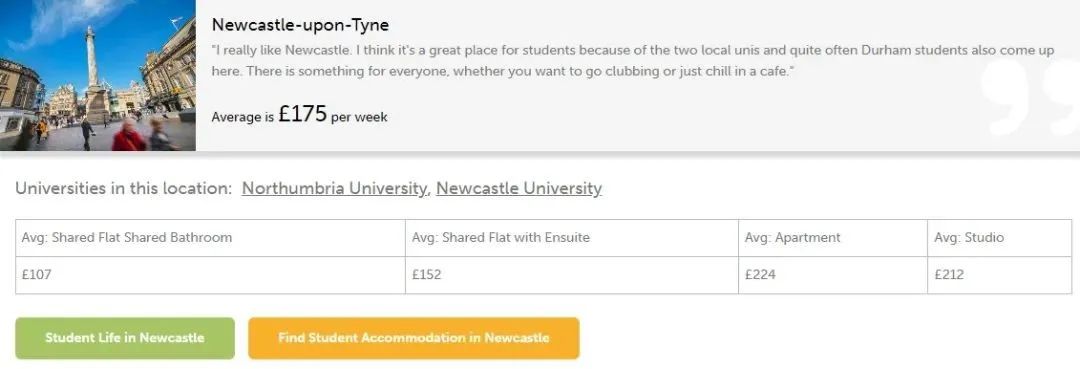Select the Avg: Shared Flat with Ensuite header
Screen dimensions: 1080x369
click(x=572, y=238)
